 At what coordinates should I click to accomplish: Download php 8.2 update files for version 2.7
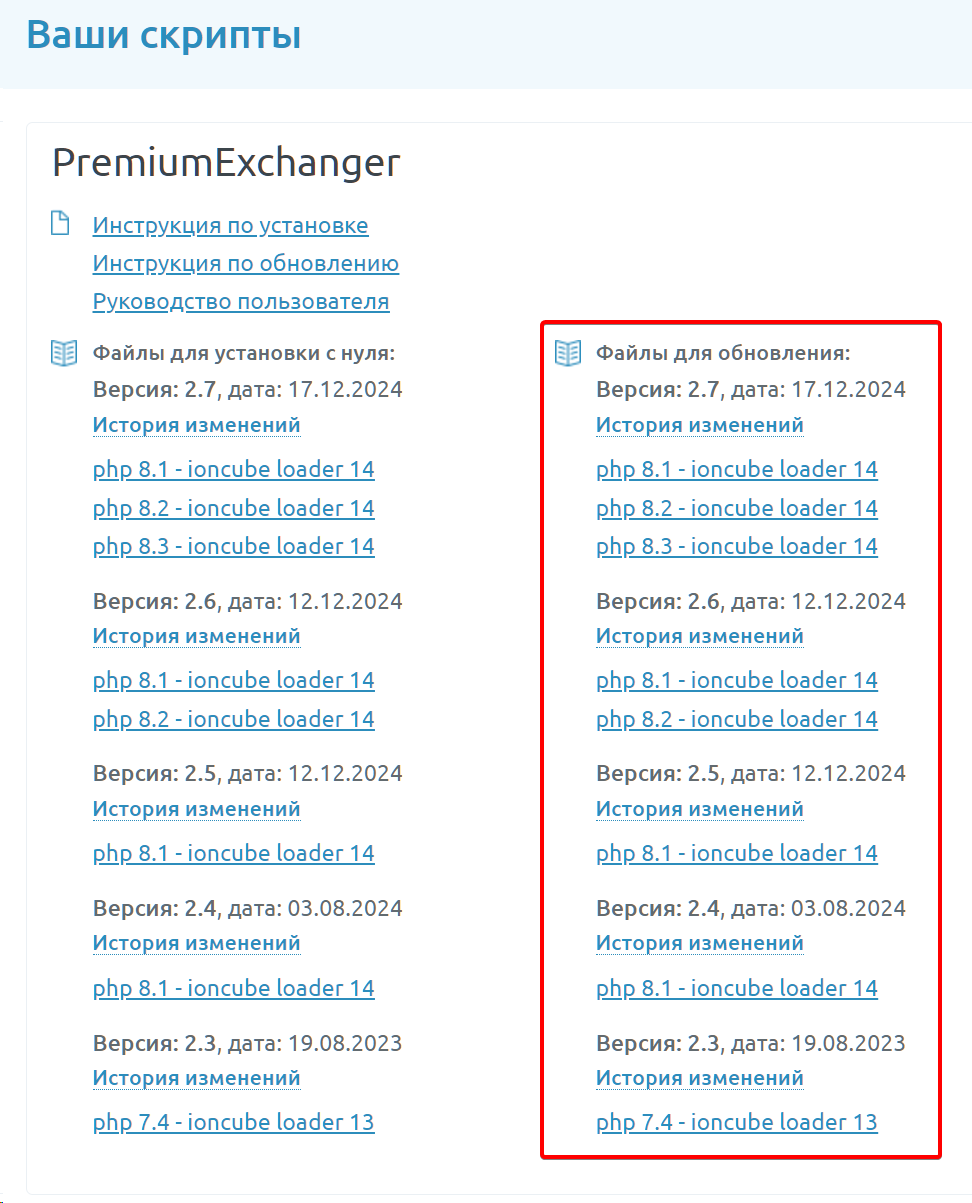click(x=736, y=508)
